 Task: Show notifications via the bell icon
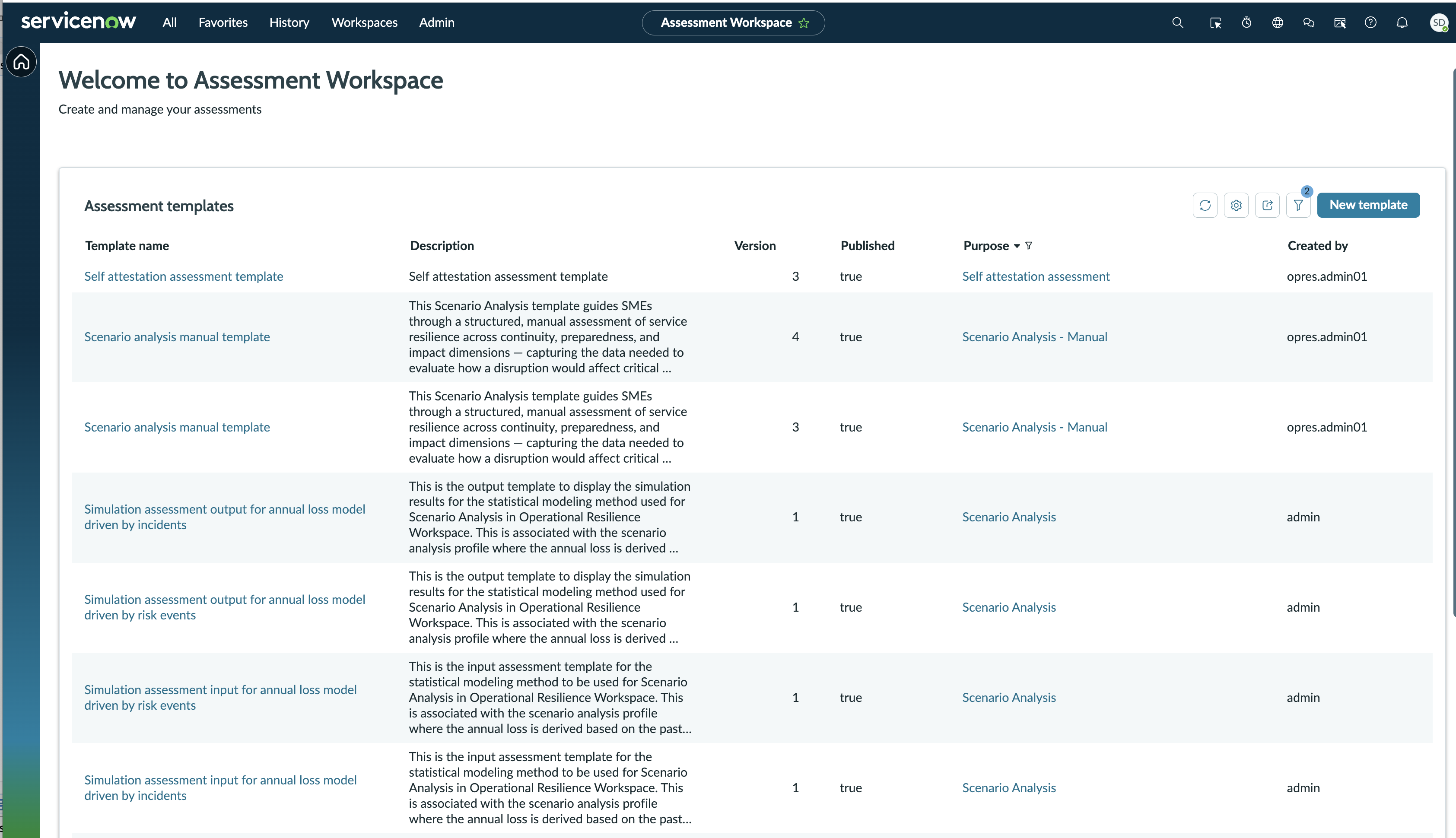coord(1402,22)
